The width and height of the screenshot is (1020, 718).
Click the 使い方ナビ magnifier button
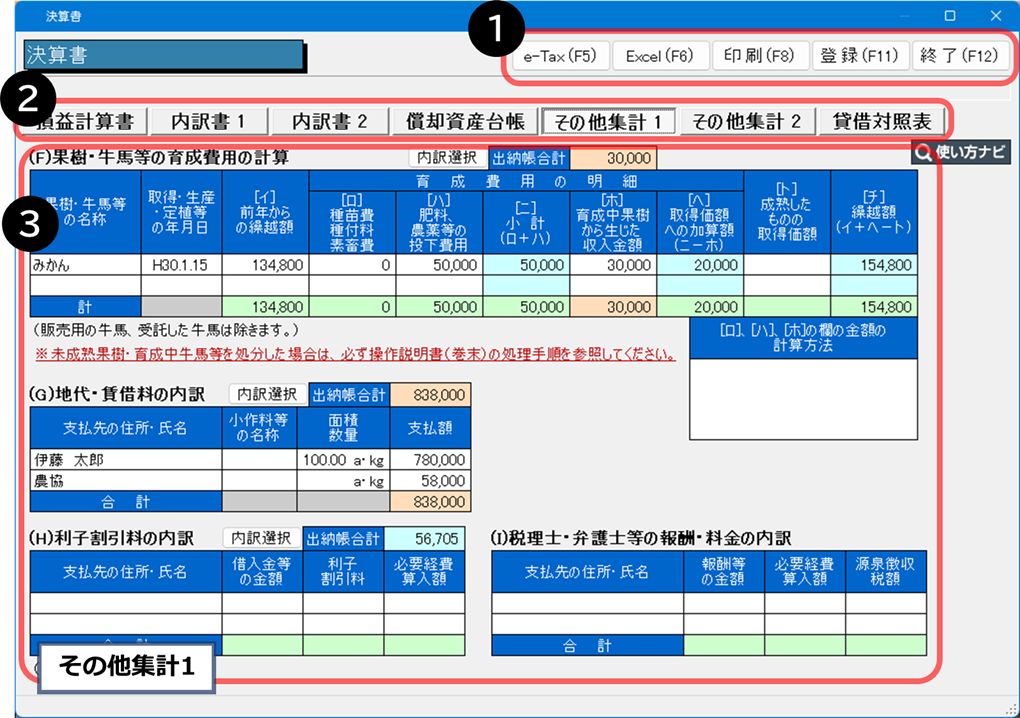pyautogui.click(x=960, y=153)
